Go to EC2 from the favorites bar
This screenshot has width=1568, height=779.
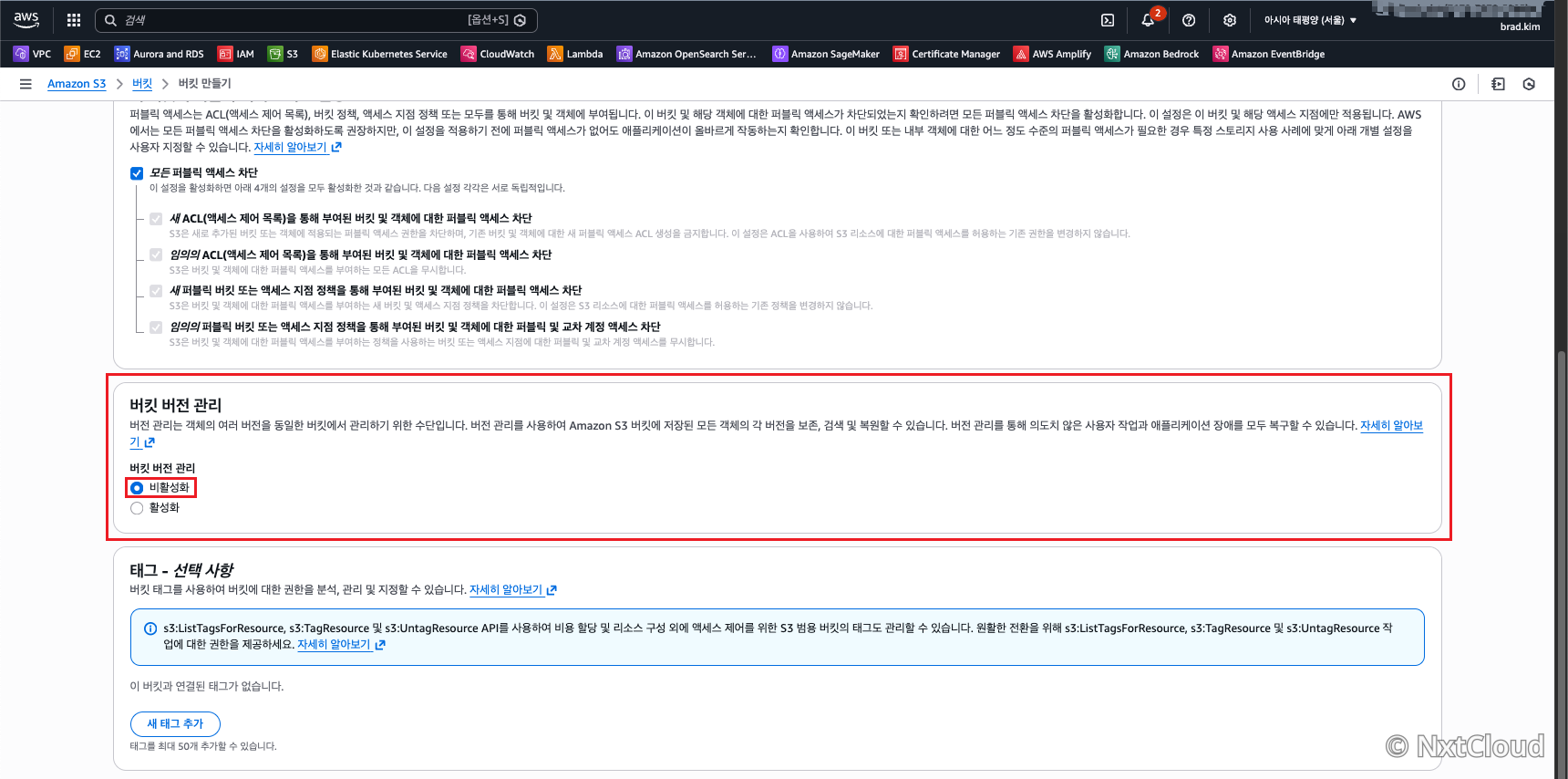83,54
